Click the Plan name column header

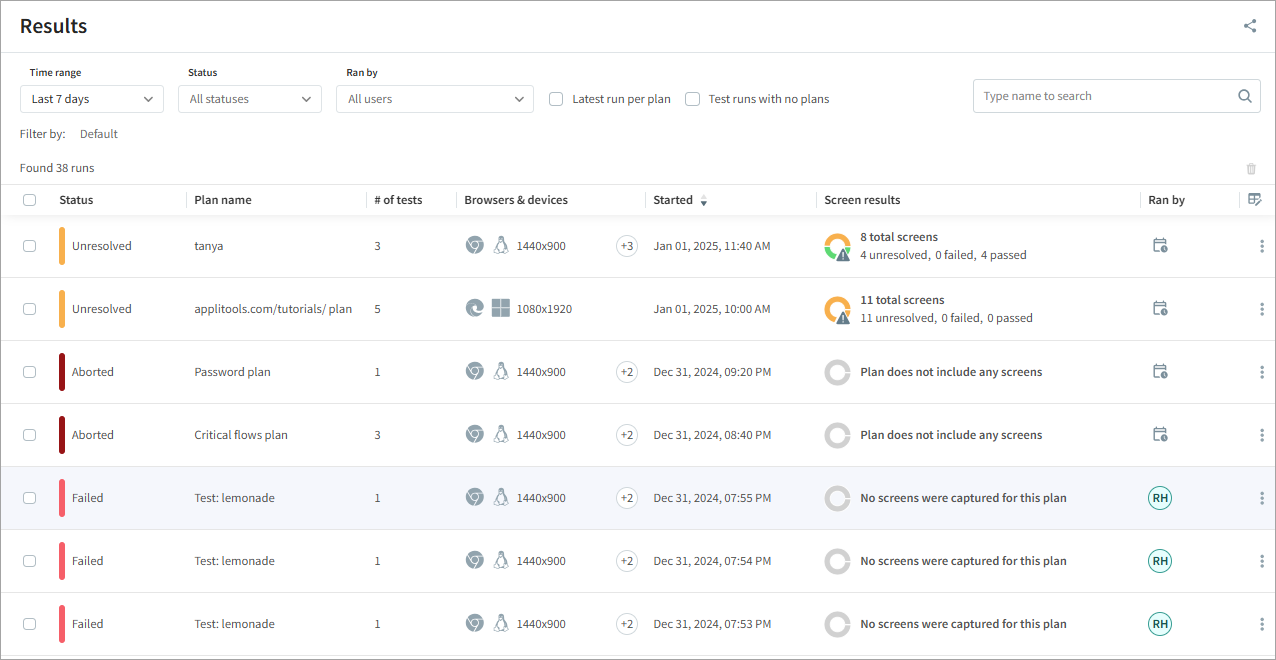pos(223,200)
